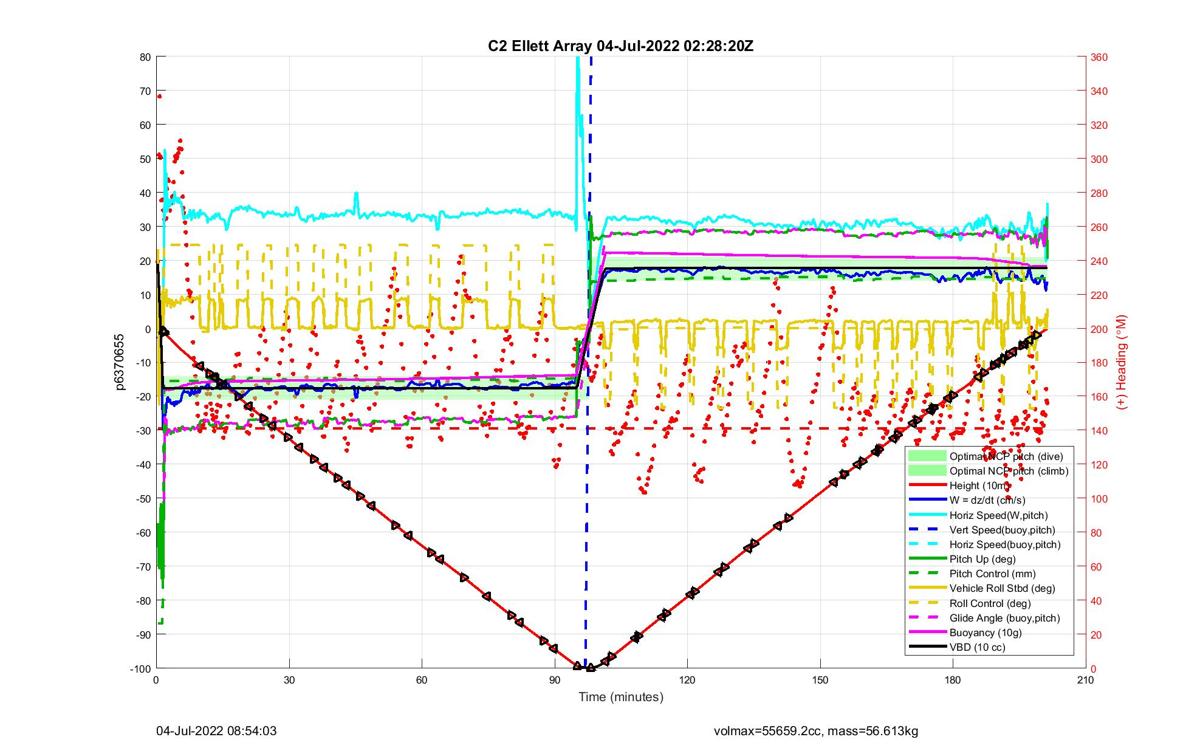
Task: Click the black line sample beside 'VBD (10 cc)'
Action: click(926, 648)
